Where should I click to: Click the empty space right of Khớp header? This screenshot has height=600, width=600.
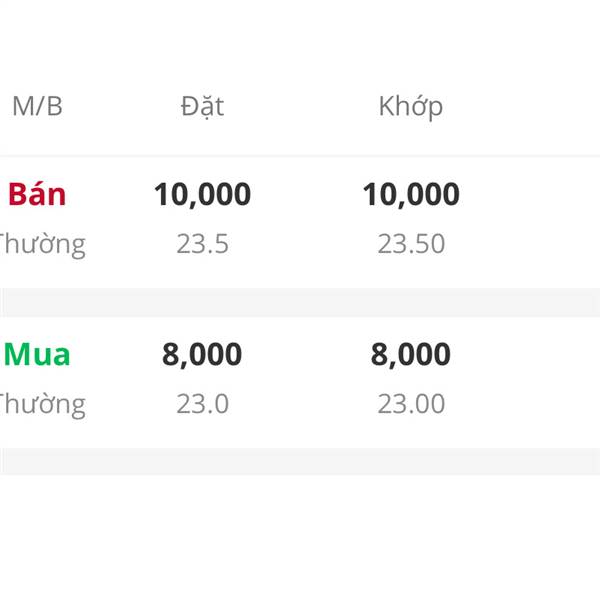[x=530, y=106]
